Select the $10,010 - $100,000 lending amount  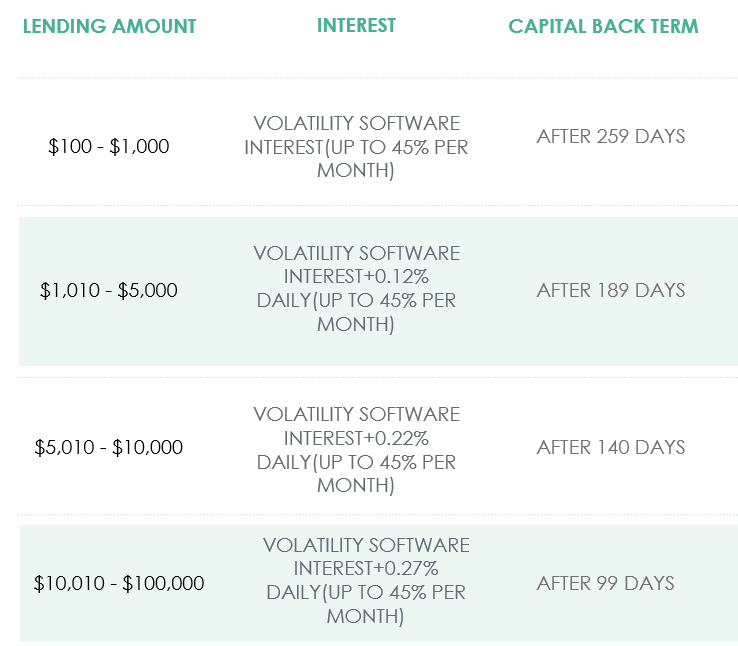point(119,583)
